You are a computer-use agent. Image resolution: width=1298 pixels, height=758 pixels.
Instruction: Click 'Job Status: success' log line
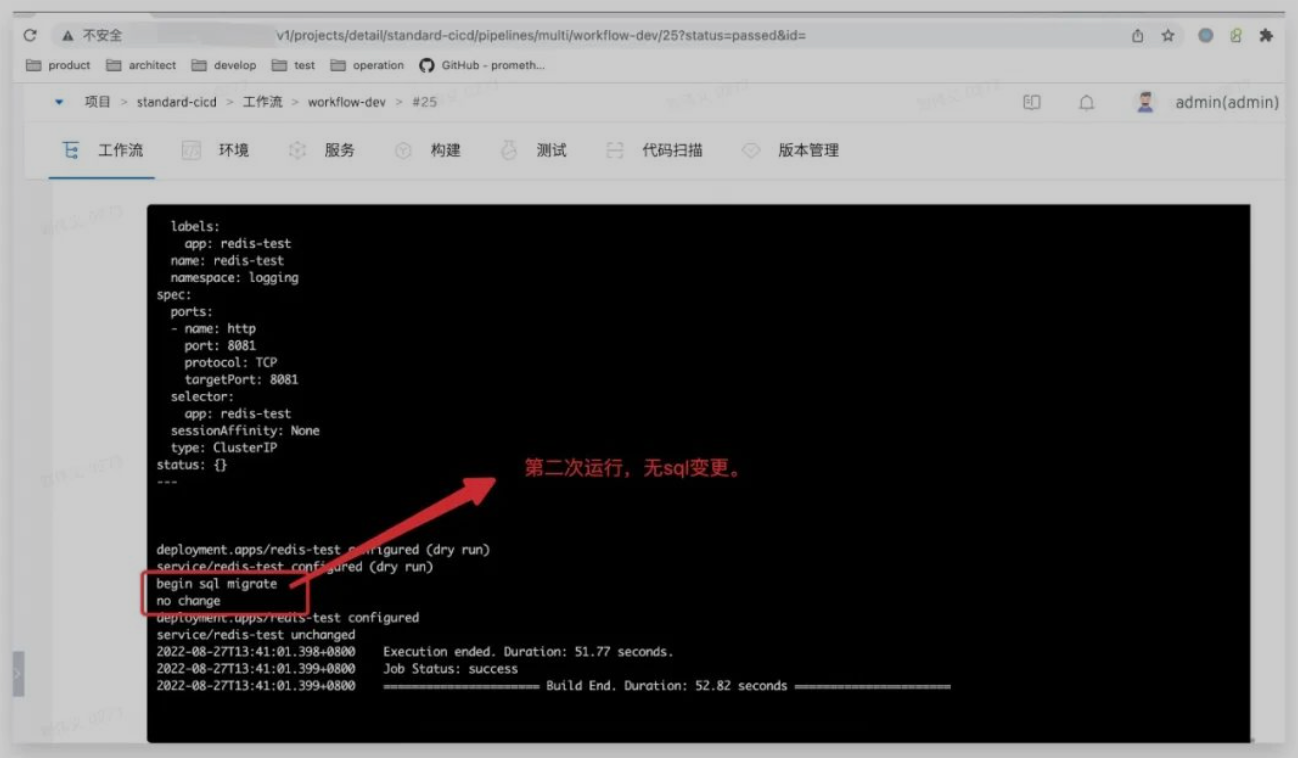(450, 668)
